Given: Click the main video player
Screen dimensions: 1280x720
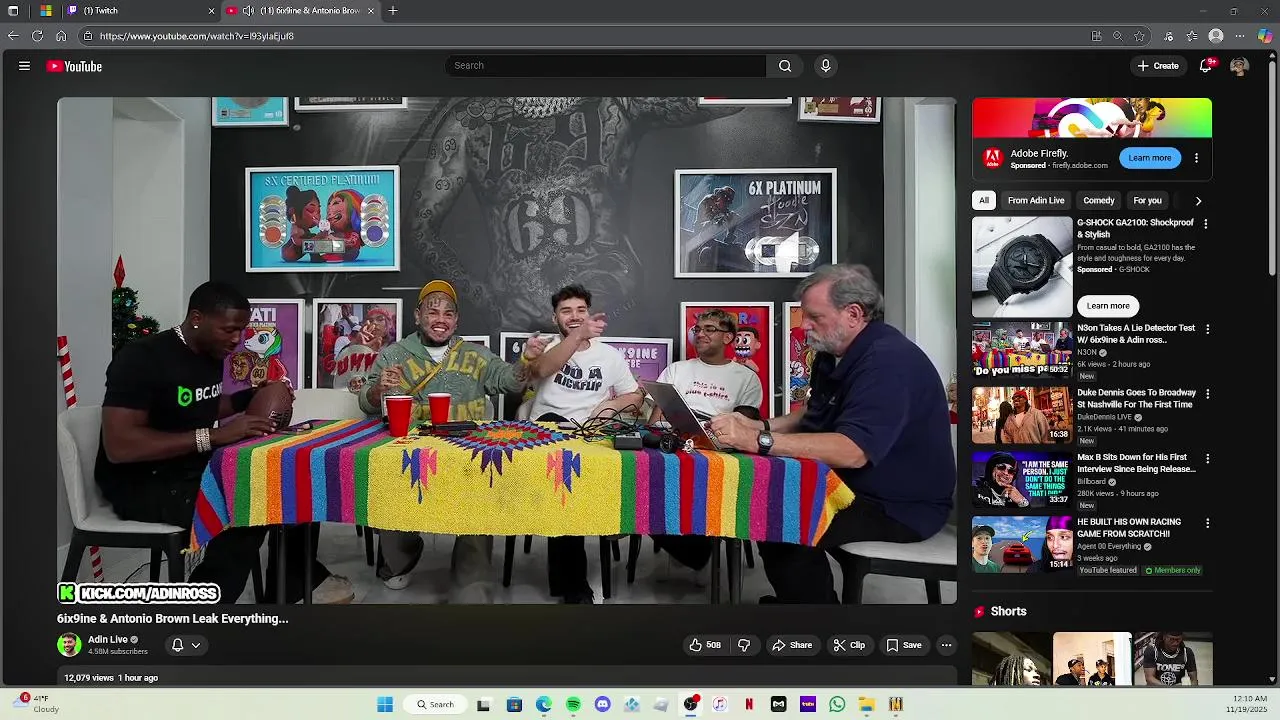Looking at the screenshot, I should (x=507, y=351).
